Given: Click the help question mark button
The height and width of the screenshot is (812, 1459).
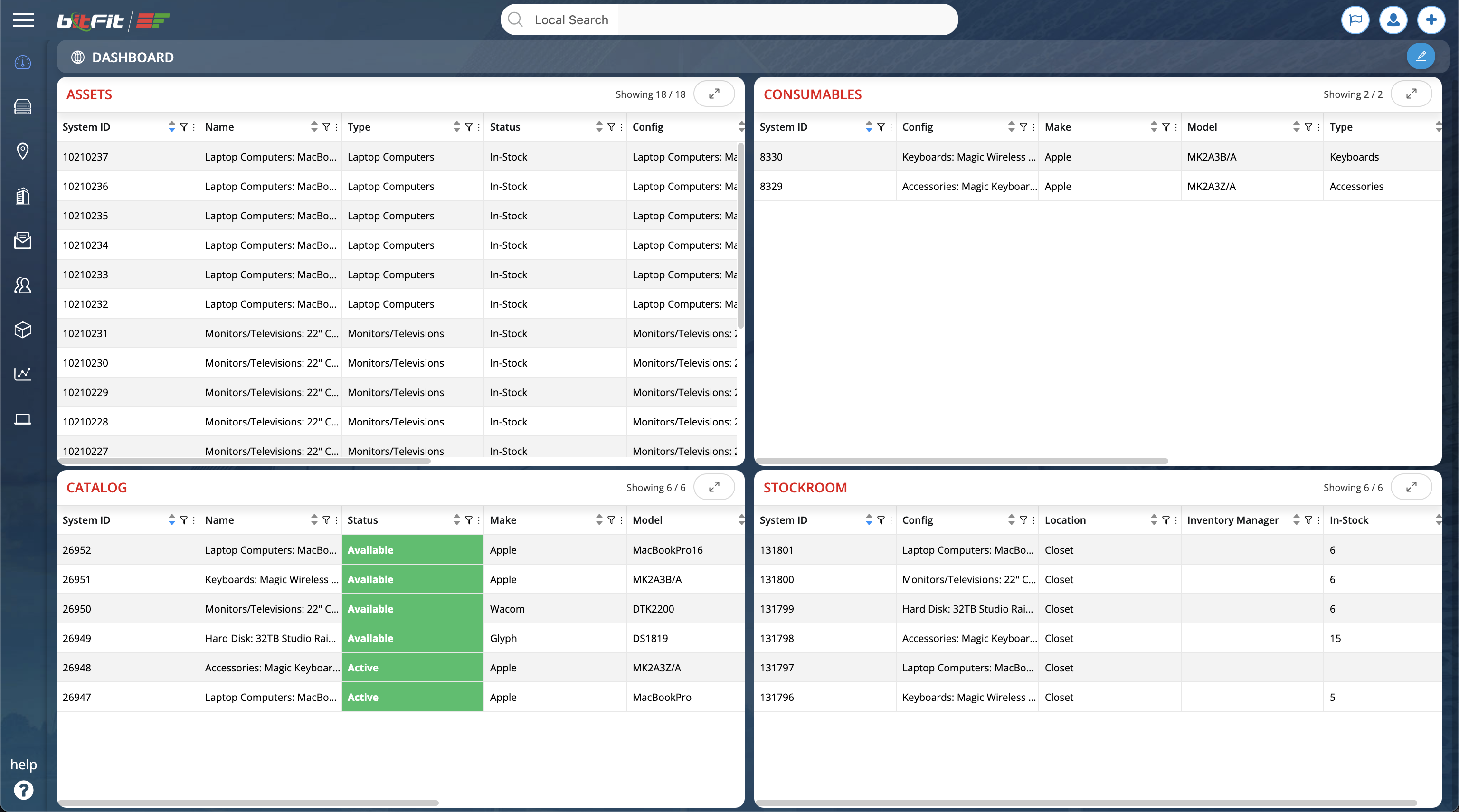Looking at the screenshot, I should [23, 790].
